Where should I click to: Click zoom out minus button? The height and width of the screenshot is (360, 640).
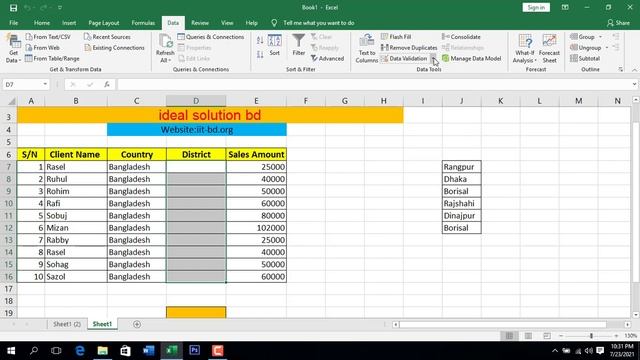tap(561, 336)
